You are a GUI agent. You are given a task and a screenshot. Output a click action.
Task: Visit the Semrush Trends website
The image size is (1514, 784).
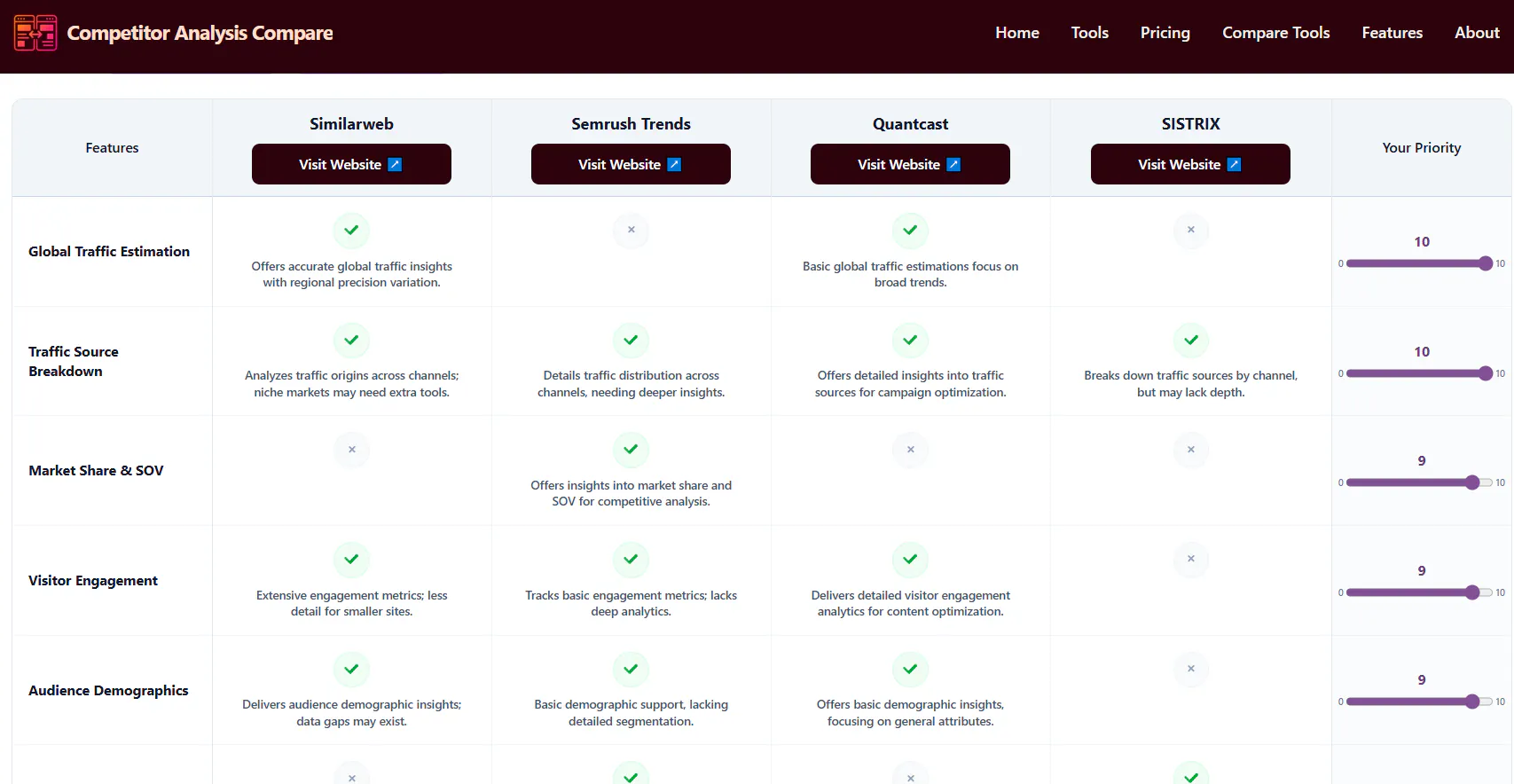tap(631, 164)
